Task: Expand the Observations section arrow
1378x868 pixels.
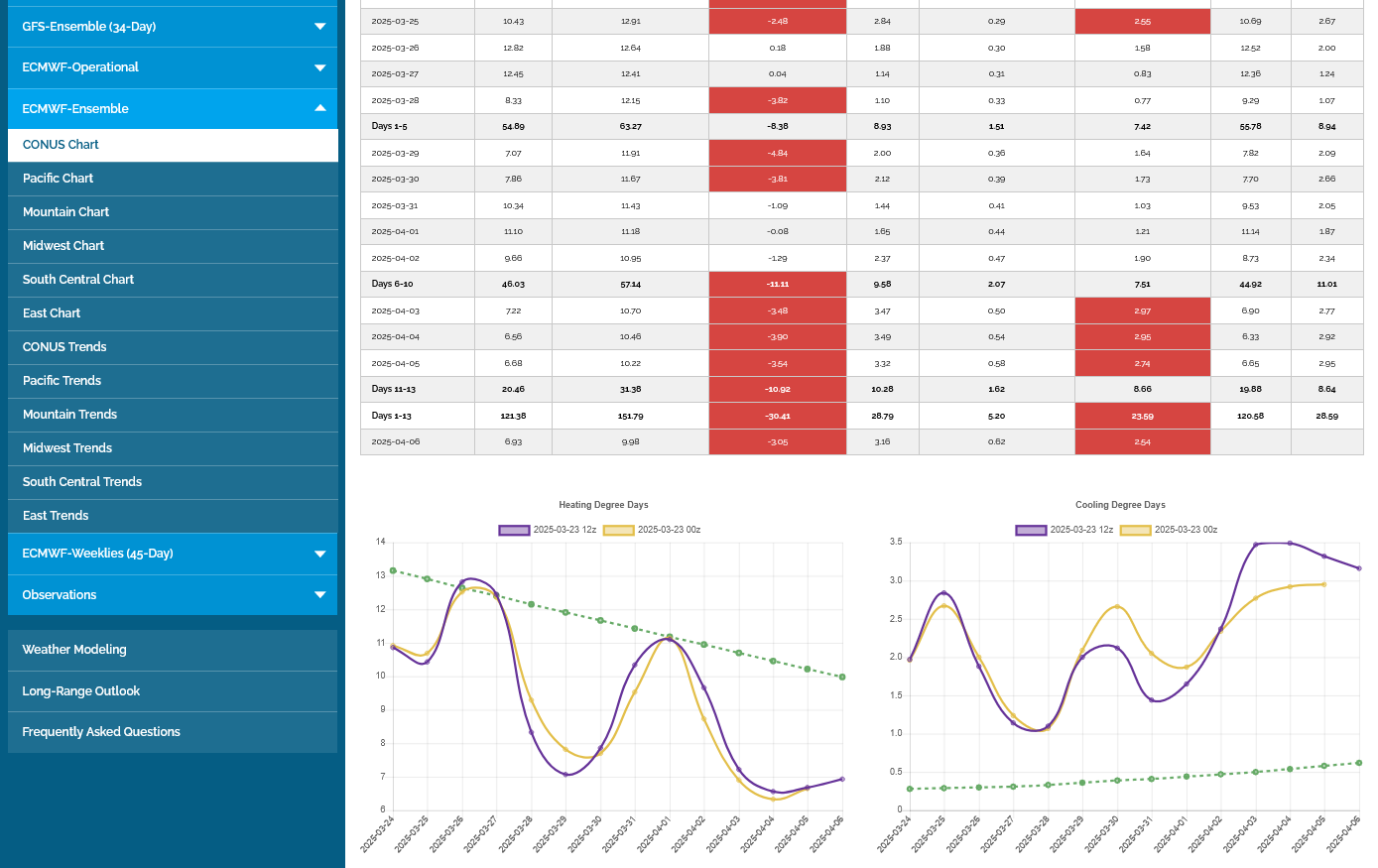Action: [x=319, y=595]
